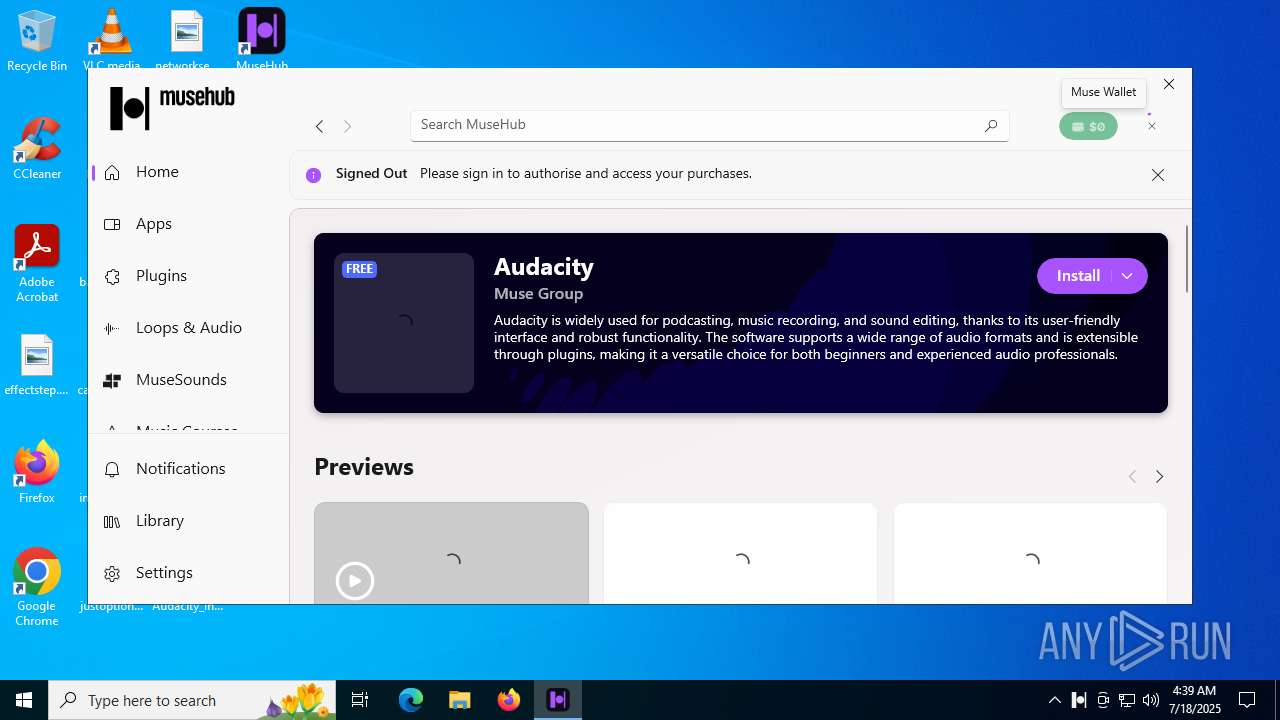This screenshot has width=1280, height=720.
Task: Click the FREE badge on Audacity
Action: tap(360, 269)
